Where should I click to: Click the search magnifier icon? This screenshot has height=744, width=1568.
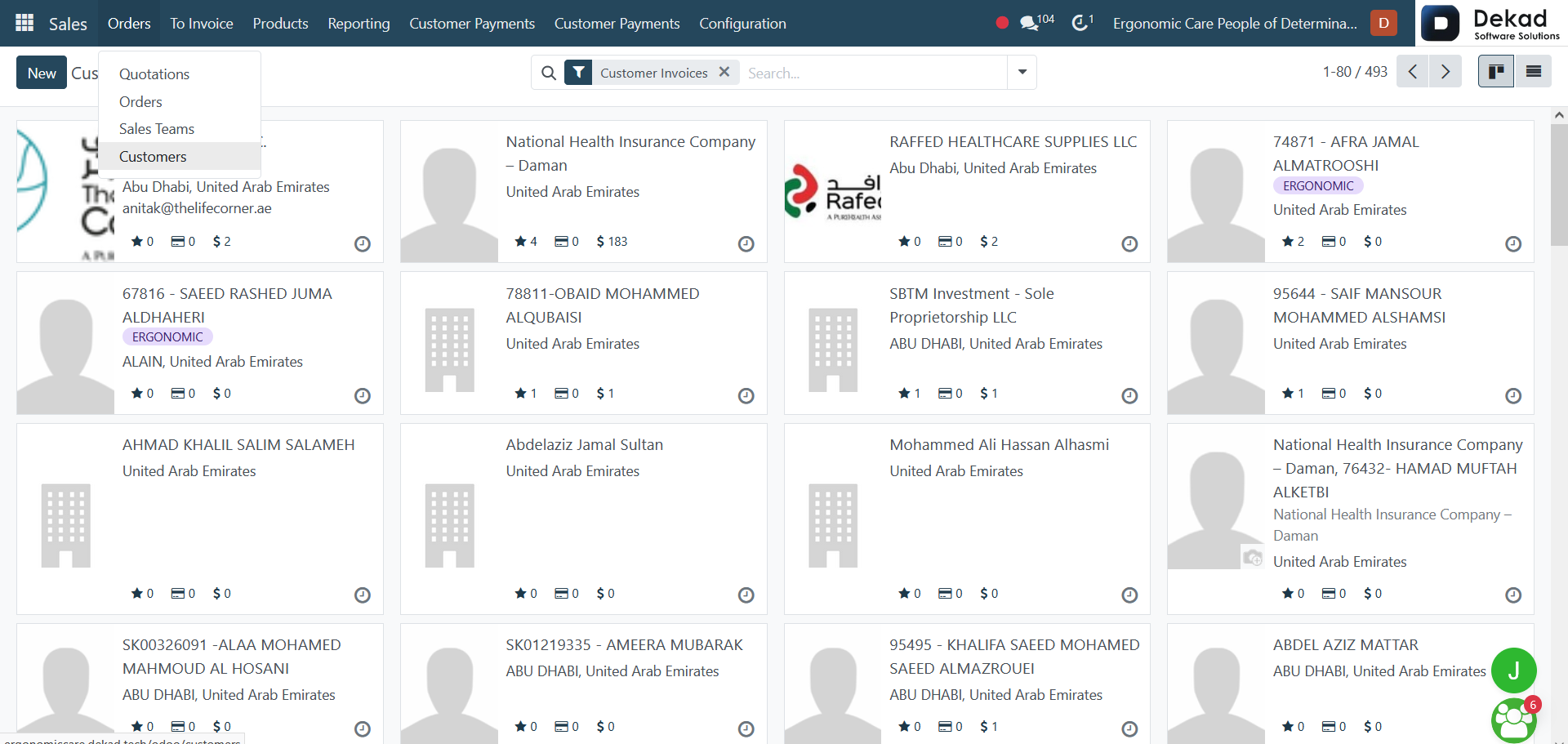(549, 73)
